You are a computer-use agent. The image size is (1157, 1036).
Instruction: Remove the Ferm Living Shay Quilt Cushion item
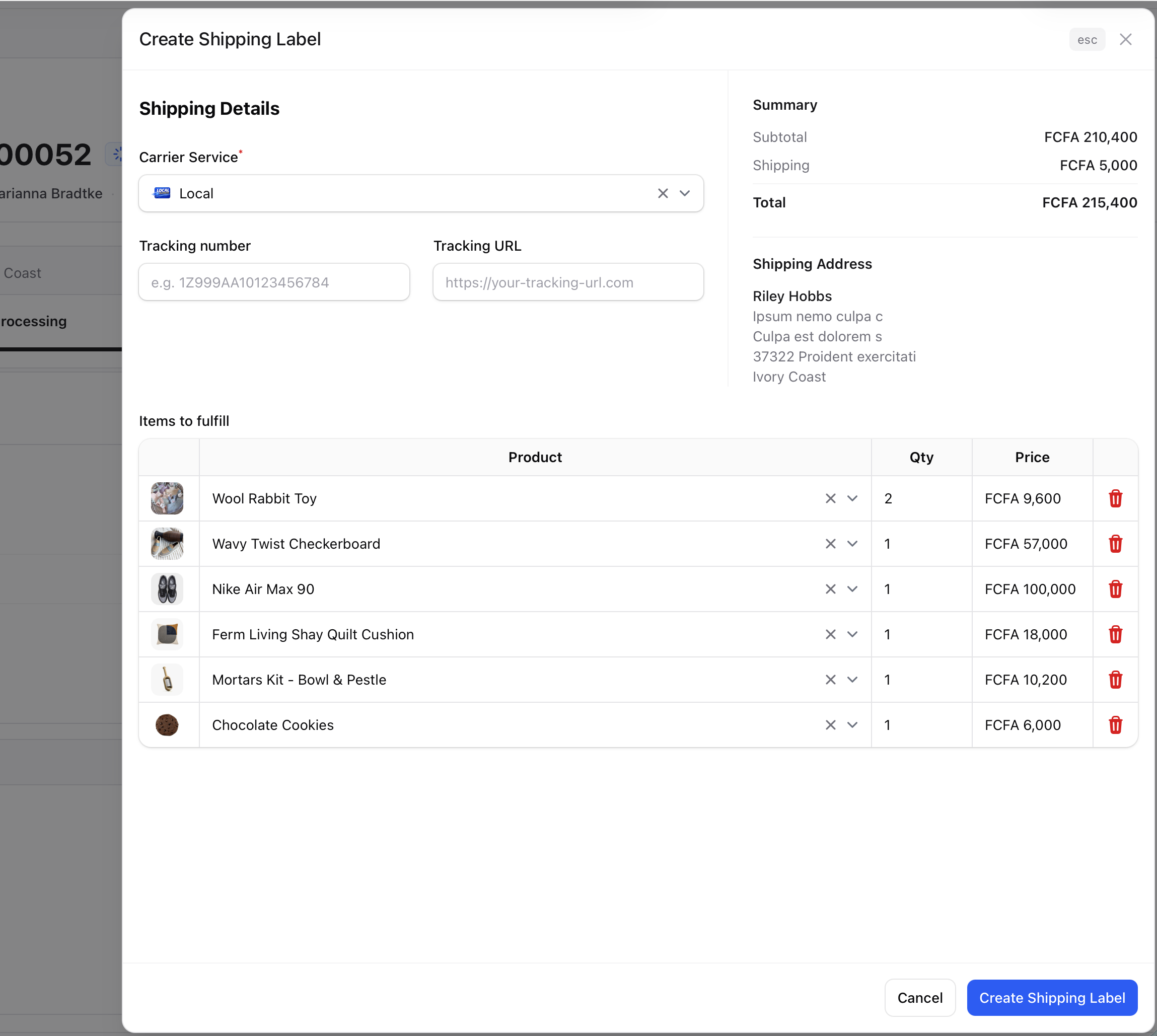[1115, 634]
